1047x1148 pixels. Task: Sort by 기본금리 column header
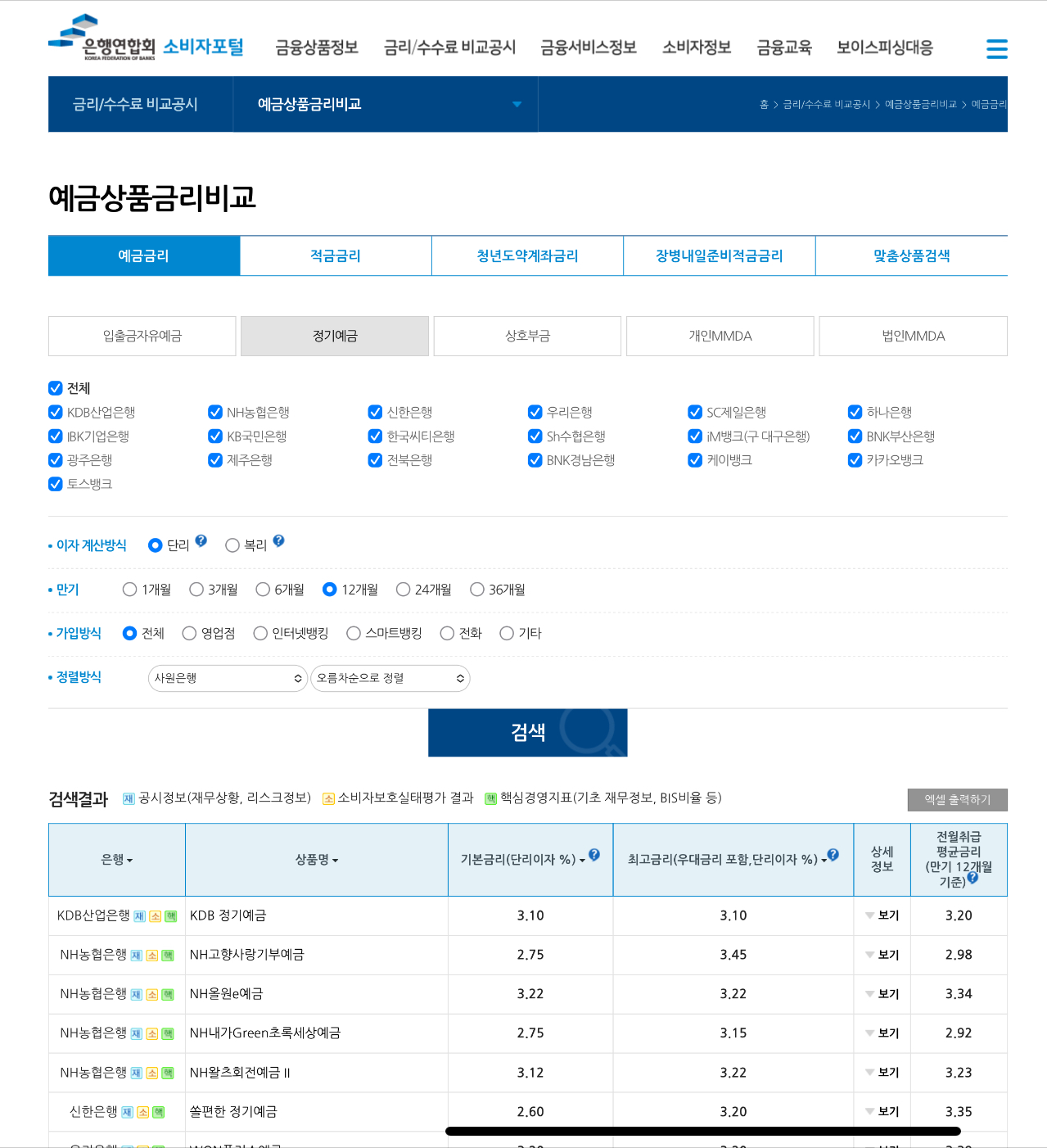(x=522, y=860)
